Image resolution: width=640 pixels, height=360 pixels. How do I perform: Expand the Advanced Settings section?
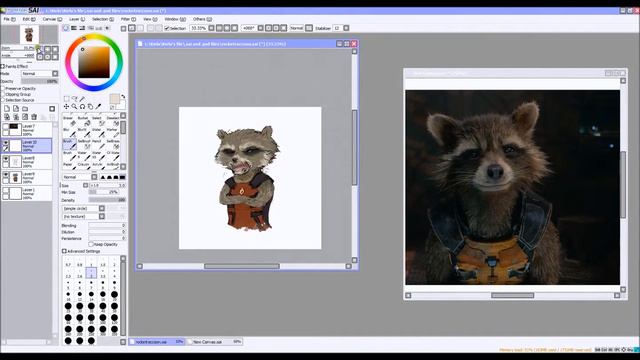(64, 251)
